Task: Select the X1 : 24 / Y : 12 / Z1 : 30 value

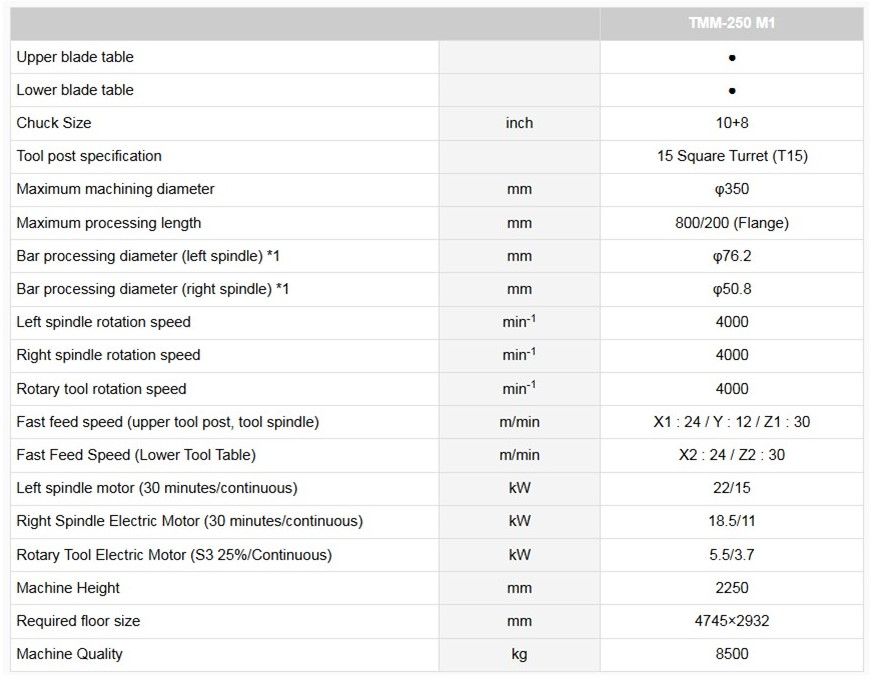Action: tap(731, 422)
